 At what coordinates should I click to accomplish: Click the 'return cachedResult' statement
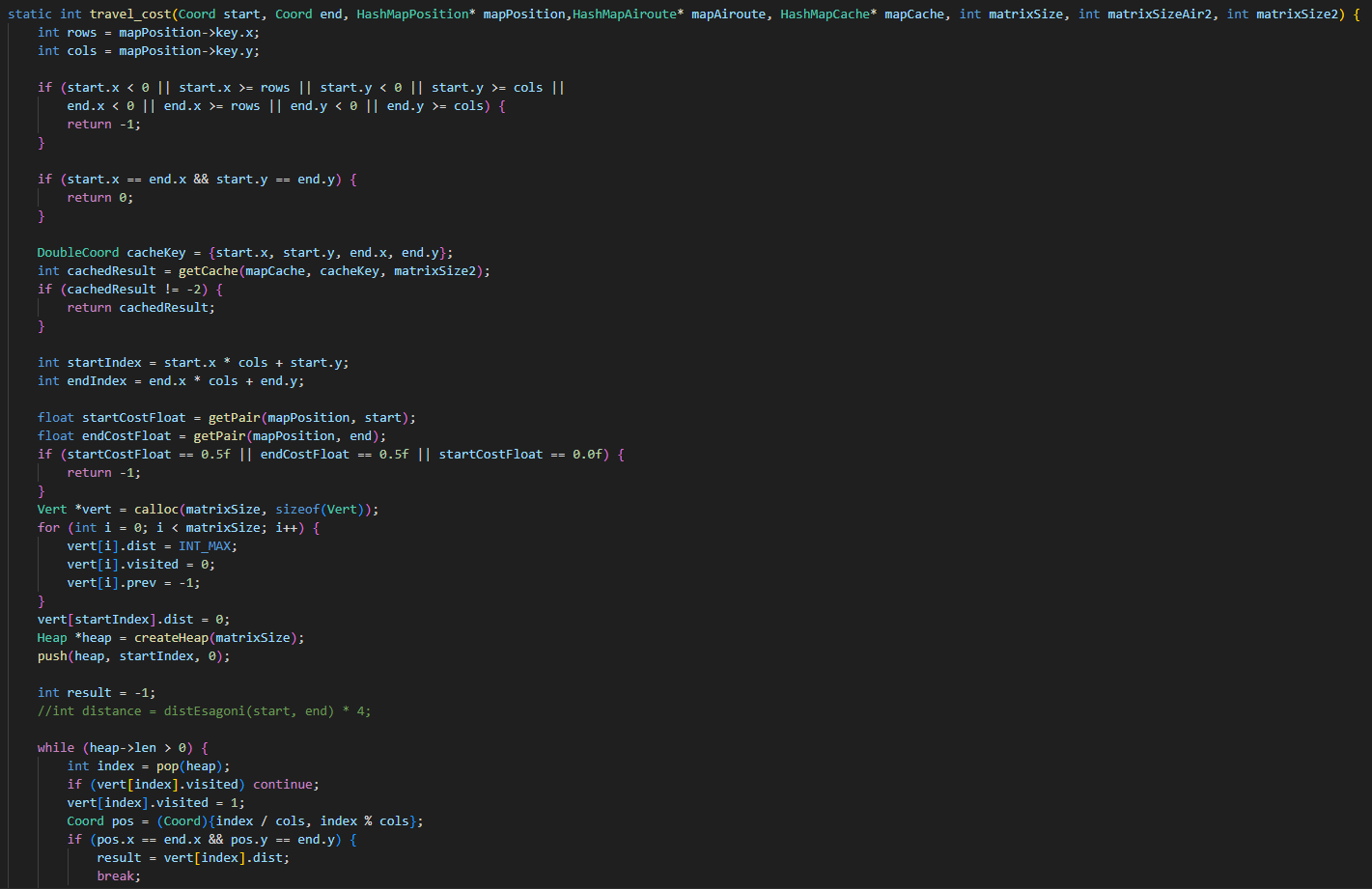(141, 308)
